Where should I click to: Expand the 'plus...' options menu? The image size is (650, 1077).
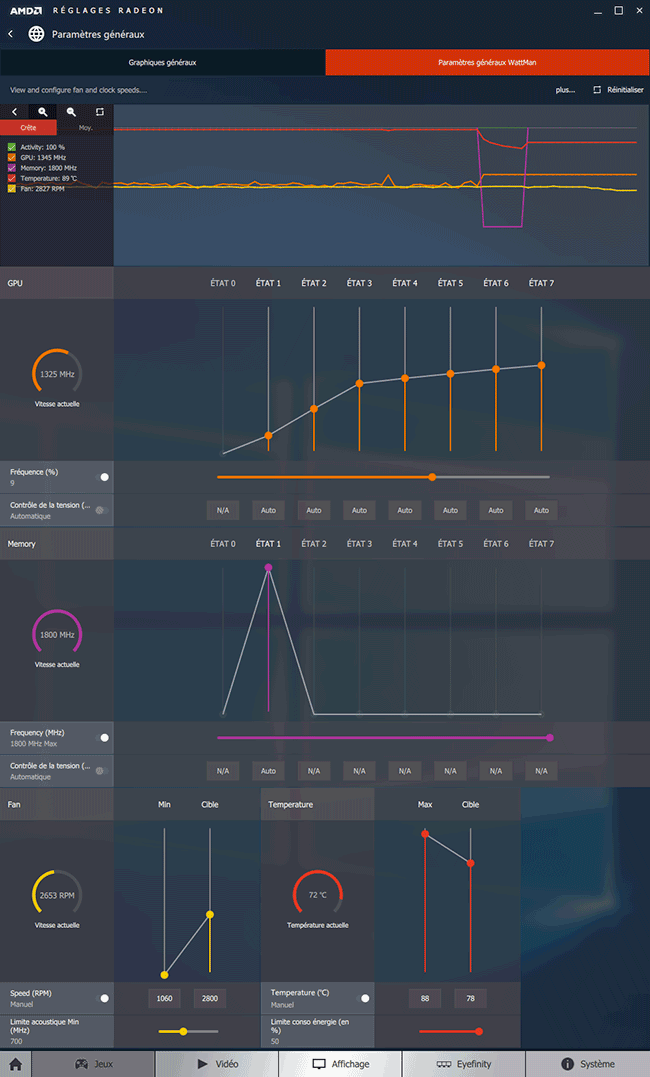click(x=565, y=90)
